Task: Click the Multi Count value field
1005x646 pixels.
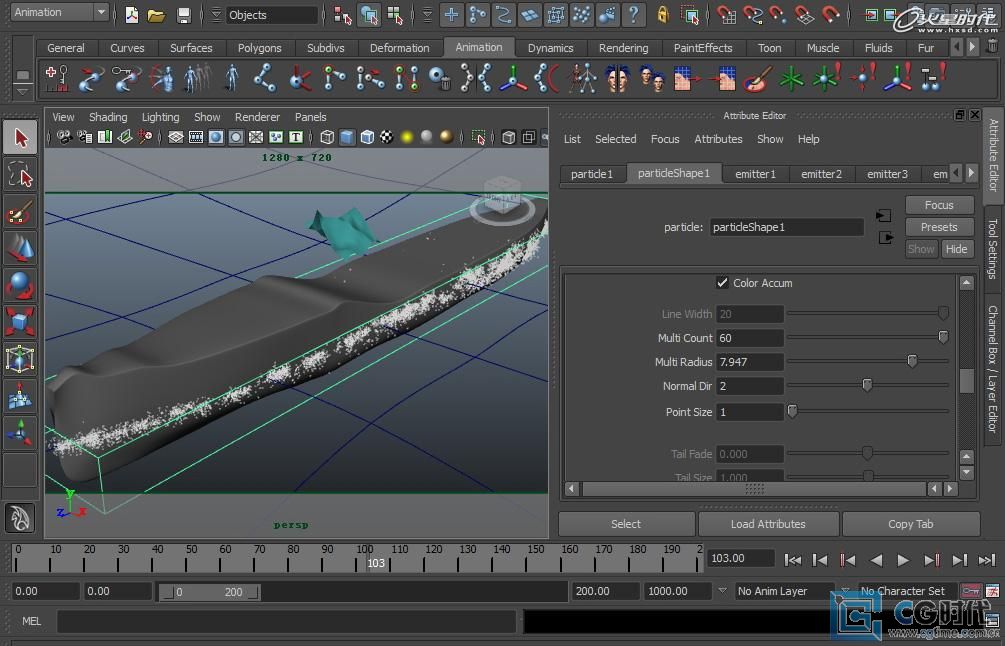Action: pyautogui.click(x=749, y=338)
